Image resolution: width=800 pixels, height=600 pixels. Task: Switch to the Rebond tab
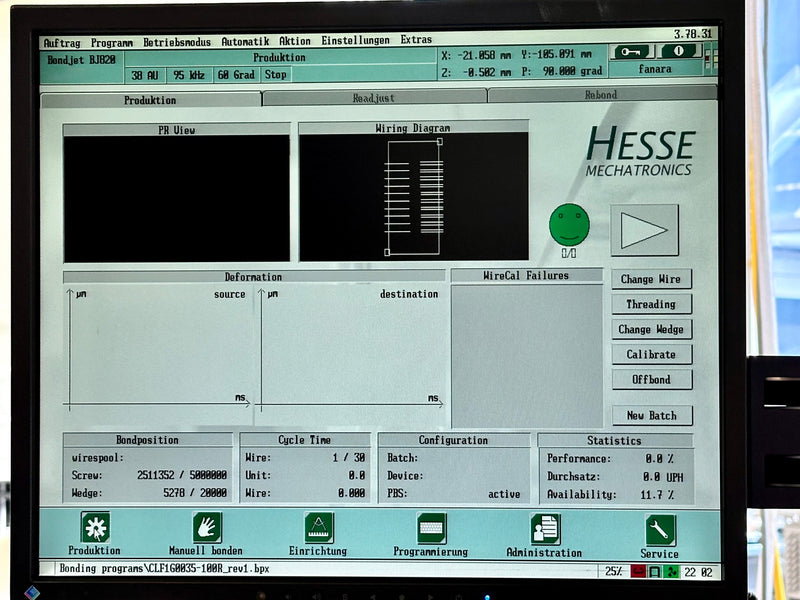pyautogui.click(x=602, y=94)
